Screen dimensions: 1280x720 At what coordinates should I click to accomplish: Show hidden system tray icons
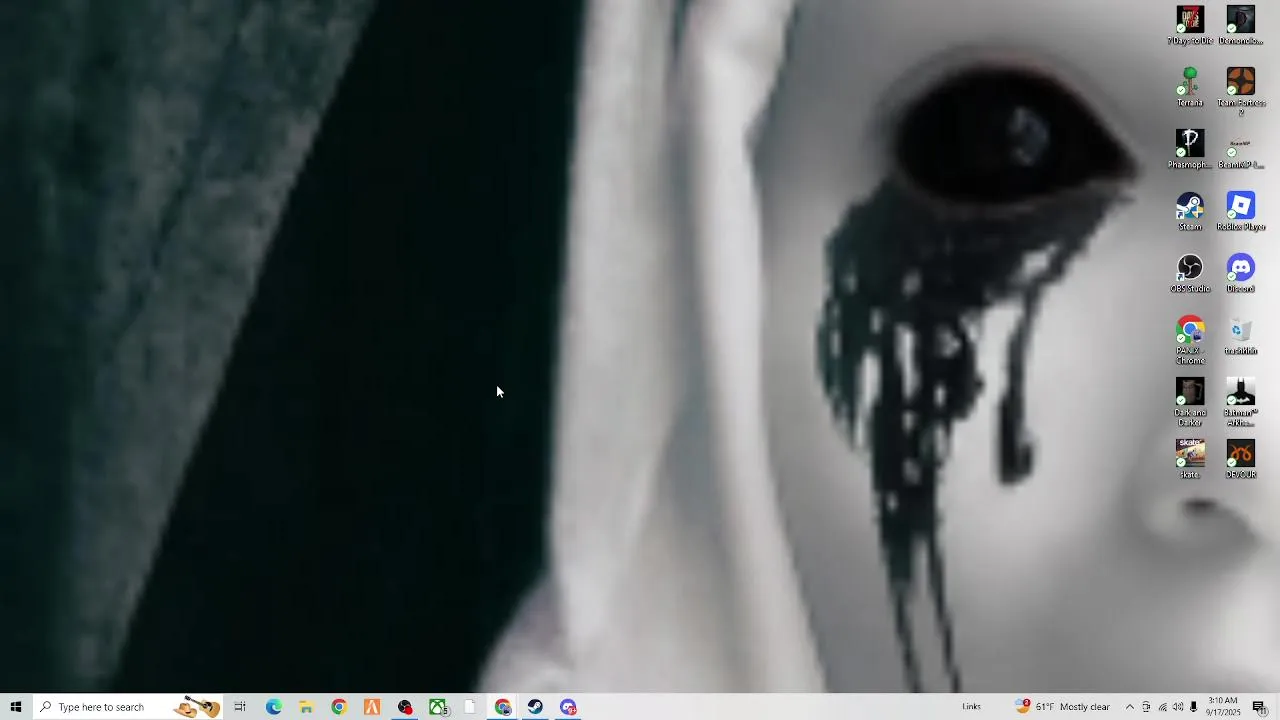click(x=1130, y=707)
